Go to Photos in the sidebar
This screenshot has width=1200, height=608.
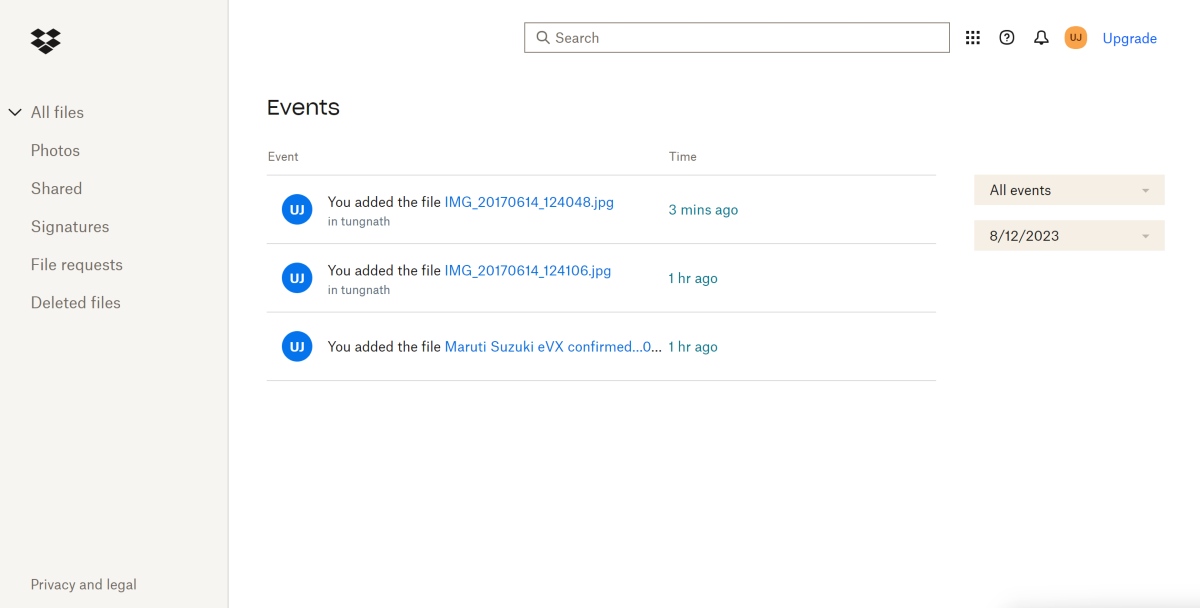point(55,151)
